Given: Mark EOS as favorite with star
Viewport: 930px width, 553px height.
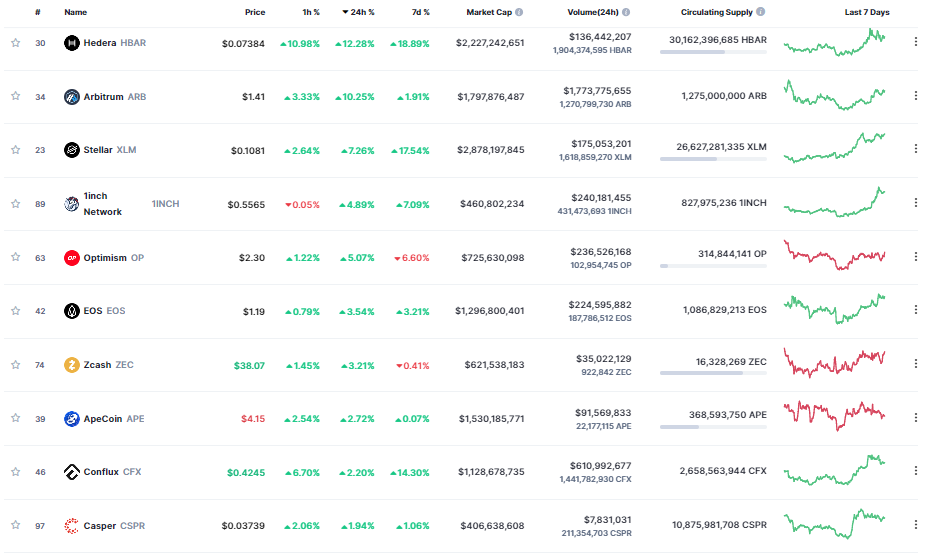Looking at the screenshot, I should 15,311.
